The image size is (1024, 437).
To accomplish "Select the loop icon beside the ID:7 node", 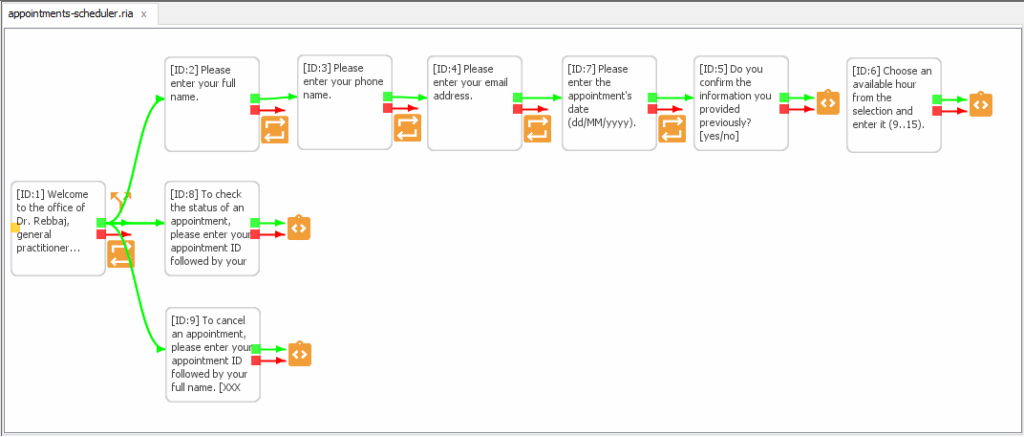I will [672, 128].
